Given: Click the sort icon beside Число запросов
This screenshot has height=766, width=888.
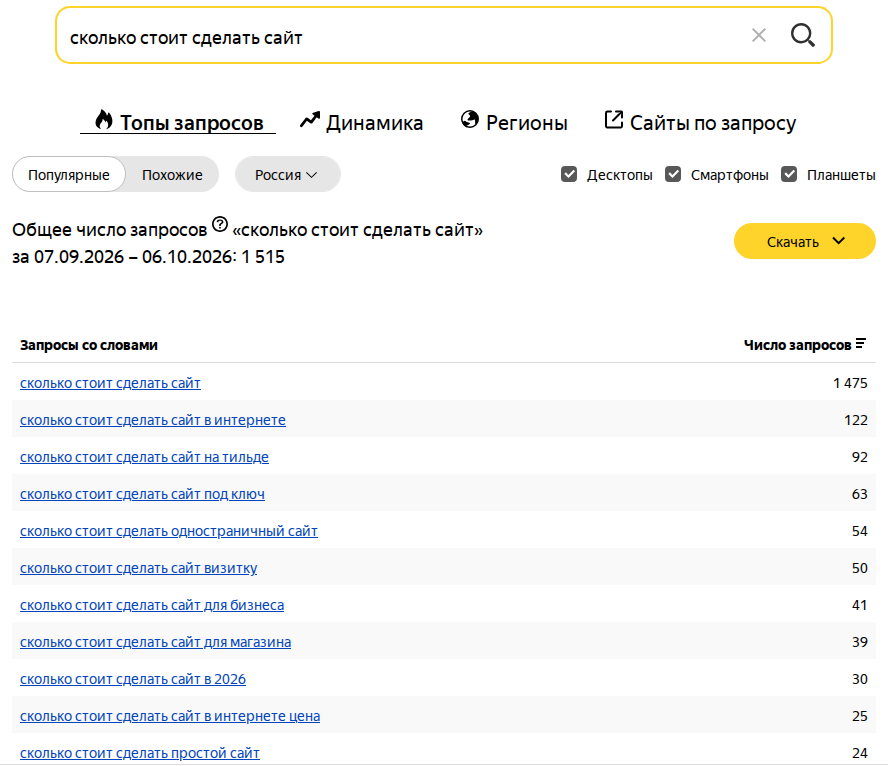Looking at the screenshot, I should pos(861,344).
